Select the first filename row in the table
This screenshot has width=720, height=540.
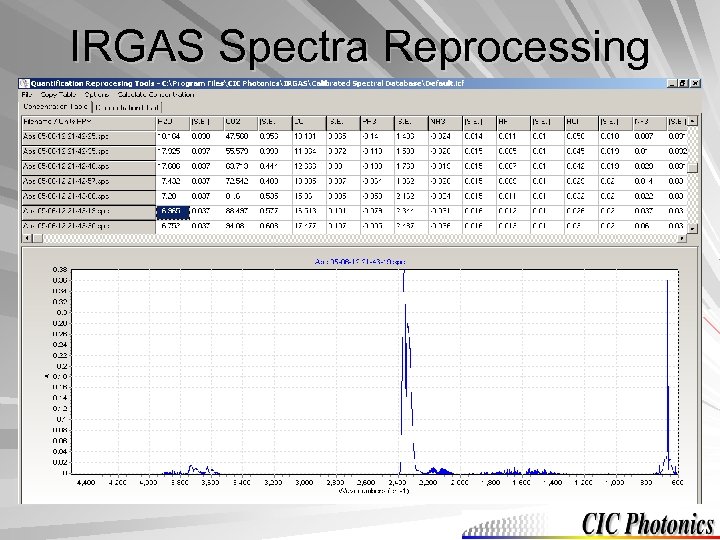(89, 137)
